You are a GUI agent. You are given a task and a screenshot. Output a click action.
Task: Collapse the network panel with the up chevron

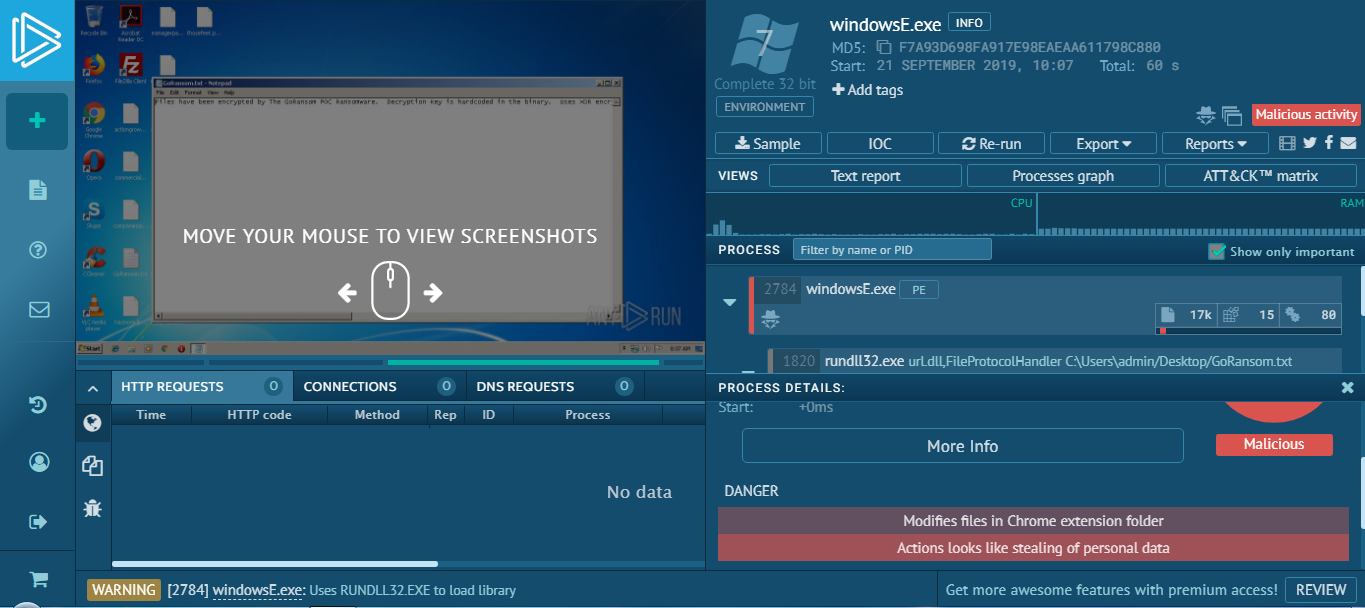pyautogui.click(x=93, y=388)
